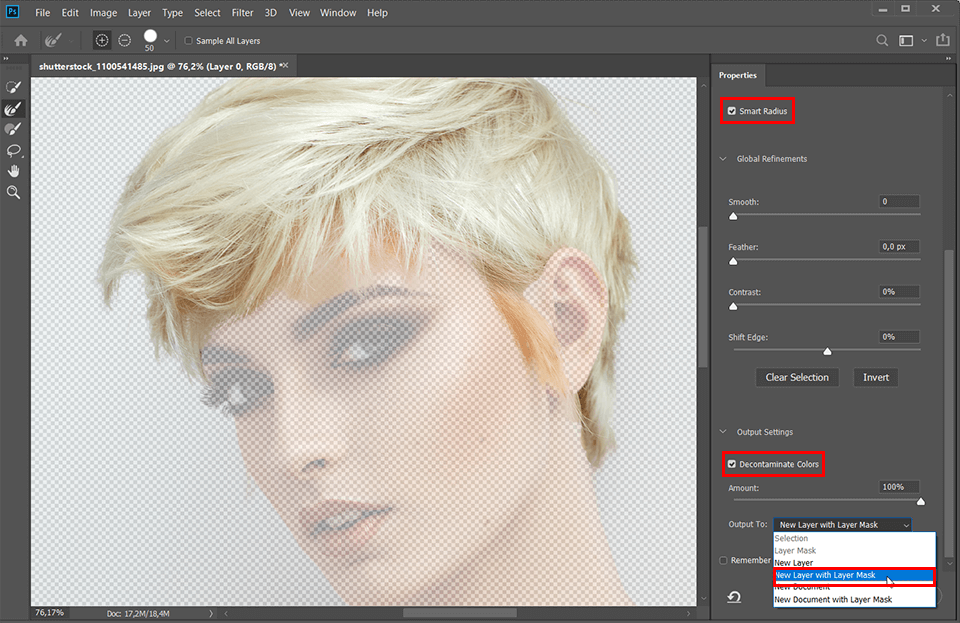Screen dimensions: 960x623
Task: Disable Decontaminate Colors
Action: point(733,463)
